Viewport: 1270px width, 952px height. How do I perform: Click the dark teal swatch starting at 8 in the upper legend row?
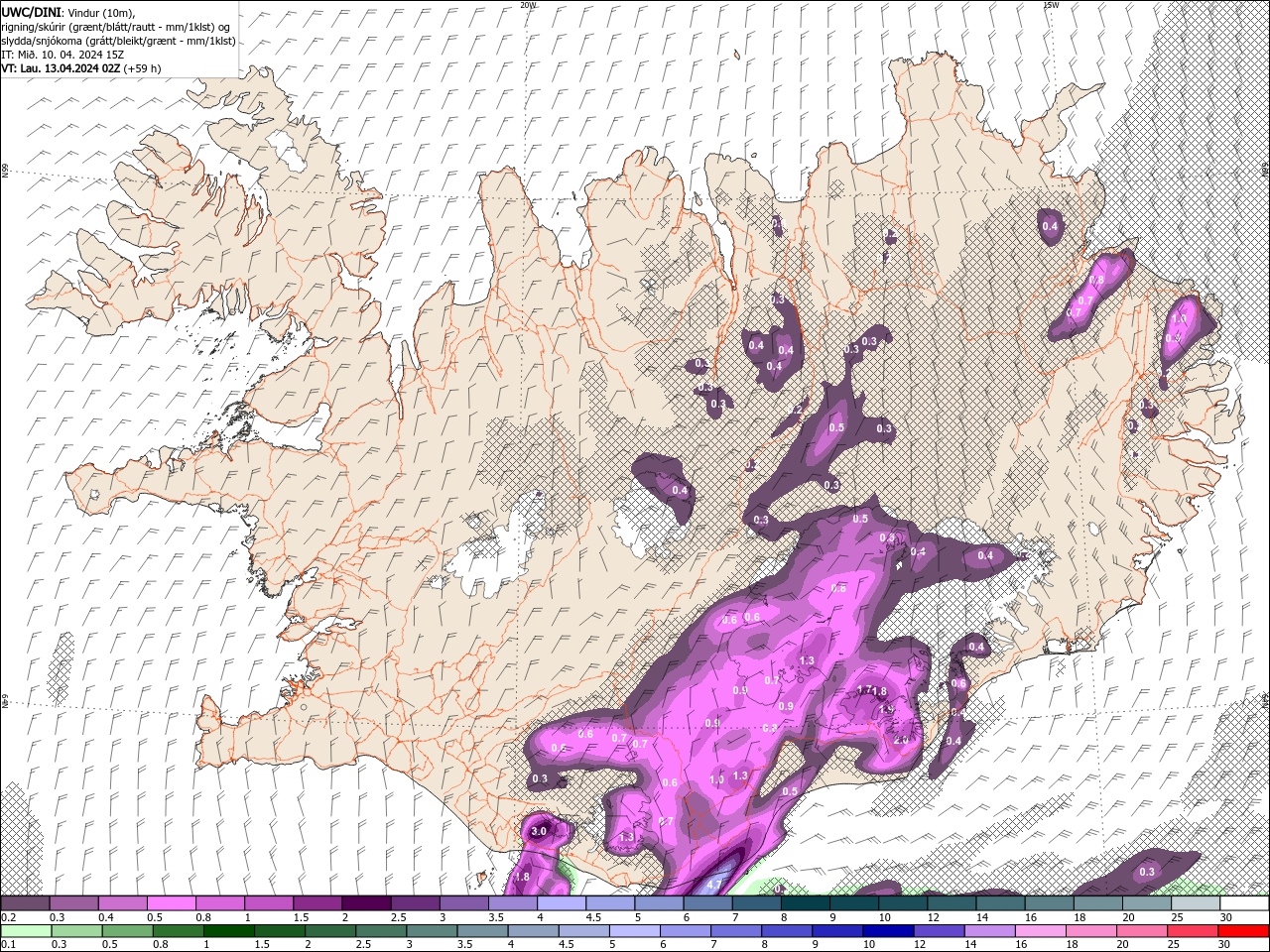click(x=806, y=903)
